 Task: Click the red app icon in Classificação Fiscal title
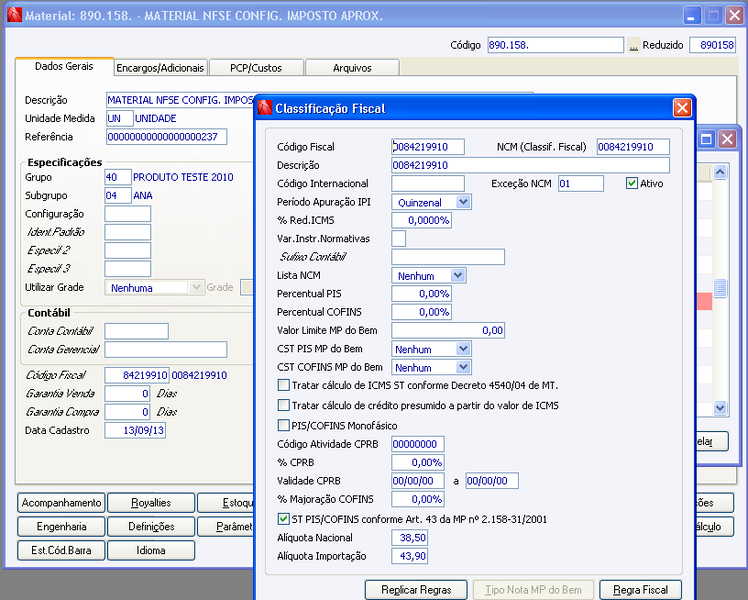265,108
